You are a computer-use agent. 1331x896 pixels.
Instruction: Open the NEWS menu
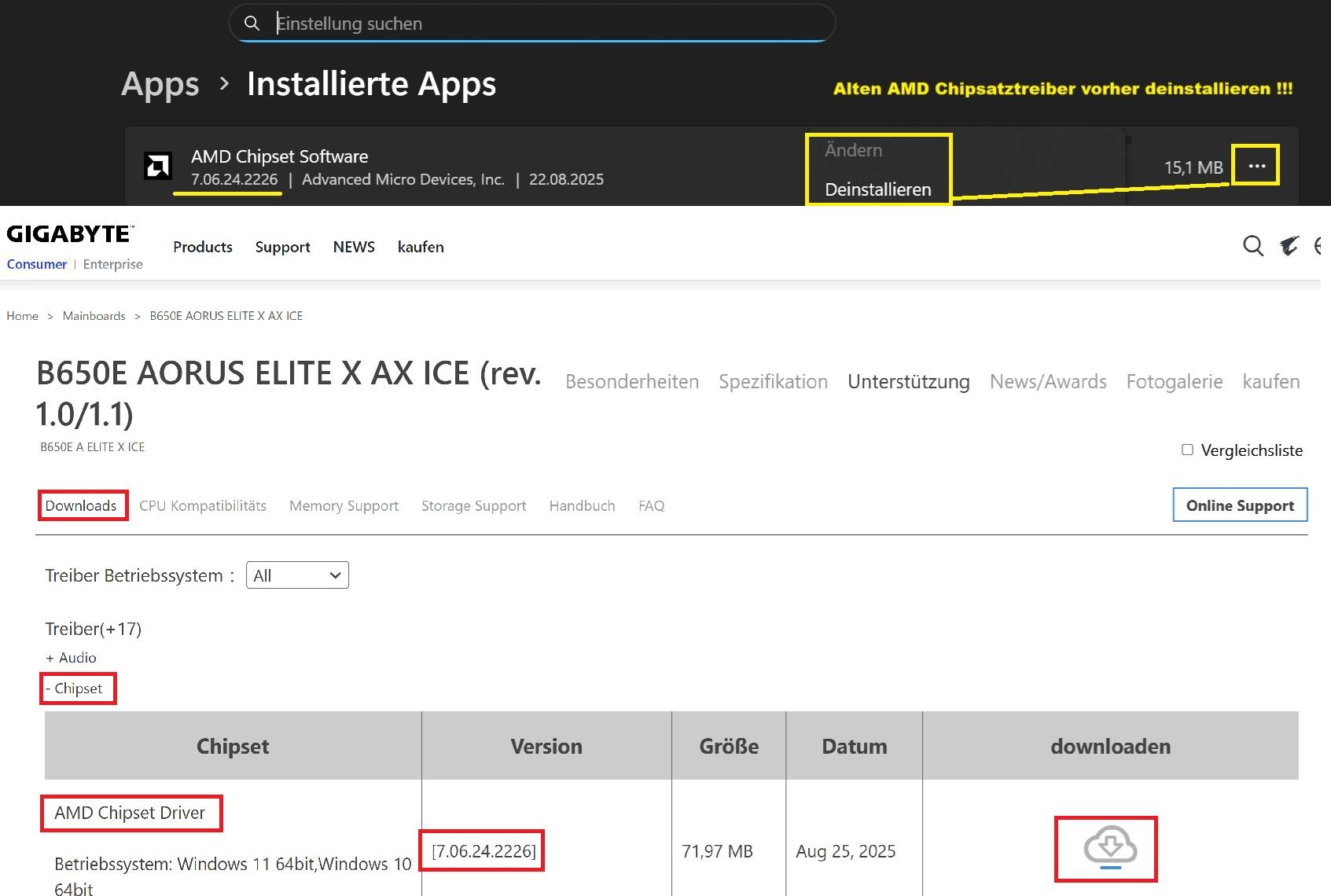pyautogui.click(x=354, y=247)
